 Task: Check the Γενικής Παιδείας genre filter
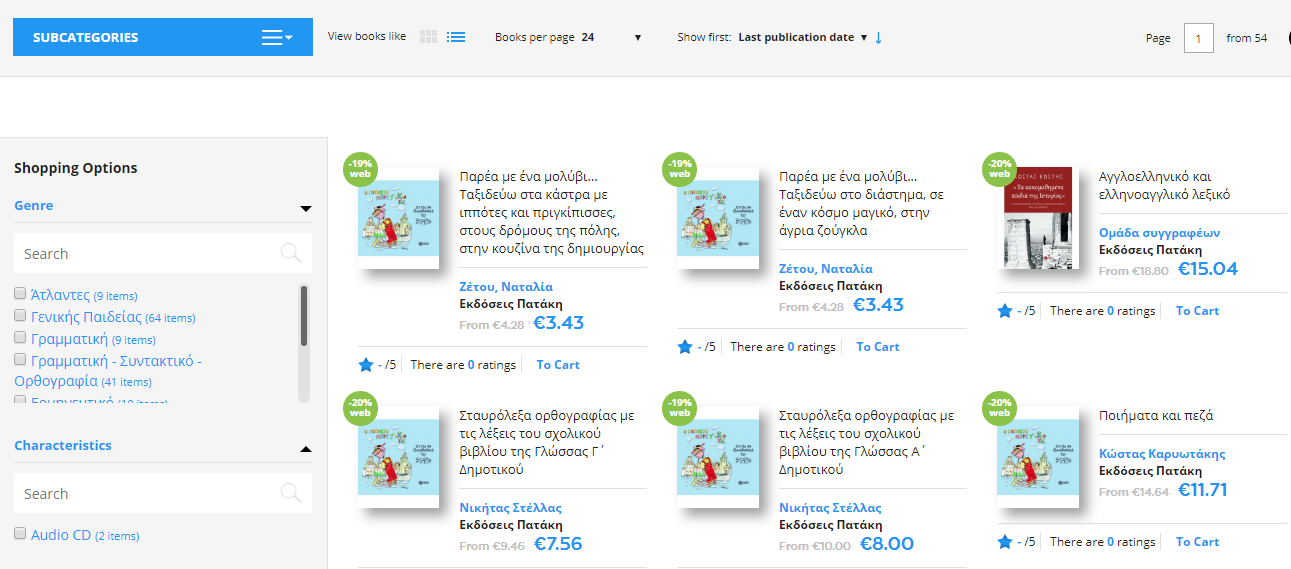[x=20, y=316]
